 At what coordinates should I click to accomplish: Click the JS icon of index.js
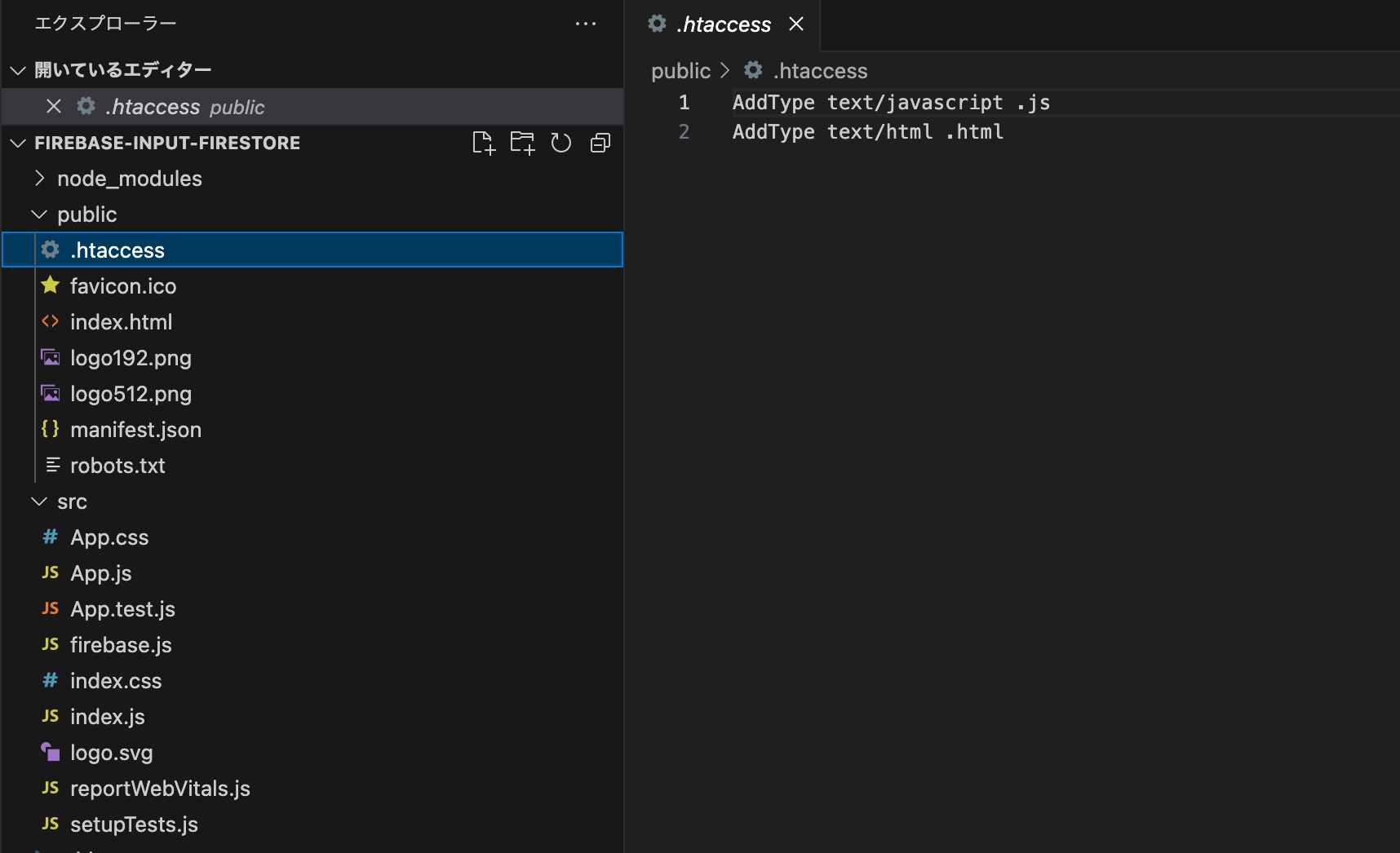tap(51, 716)
